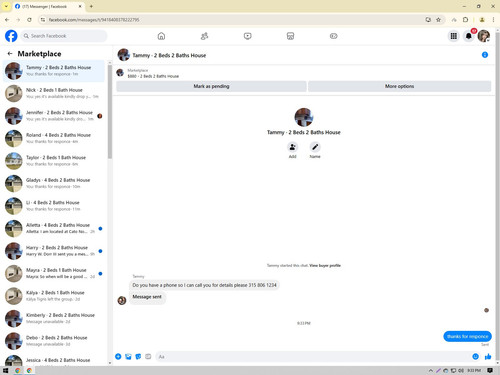Open Roland 4 Beds 2 Baths conversation

(54, 138)
